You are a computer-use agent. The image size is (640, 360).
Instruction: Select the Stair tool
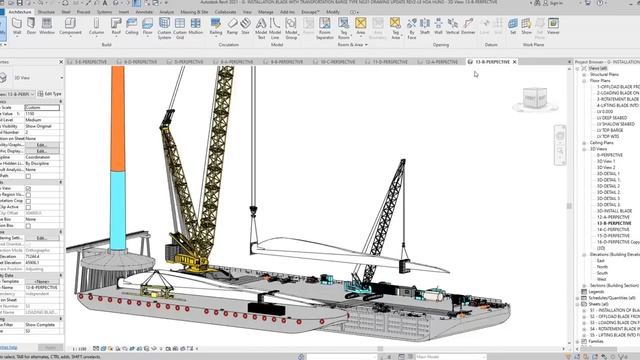point(245,27)
